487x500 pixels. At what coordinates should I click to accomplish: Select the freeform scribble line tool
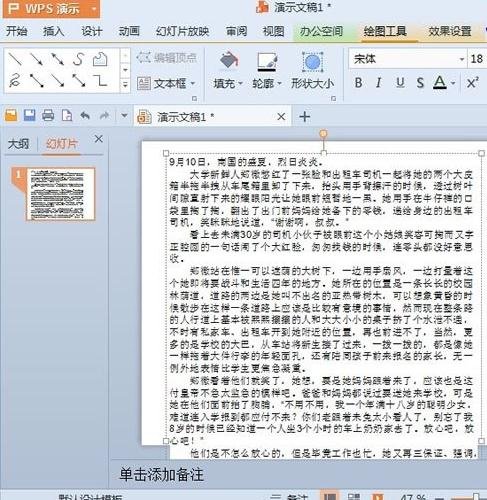coord(15,81)
